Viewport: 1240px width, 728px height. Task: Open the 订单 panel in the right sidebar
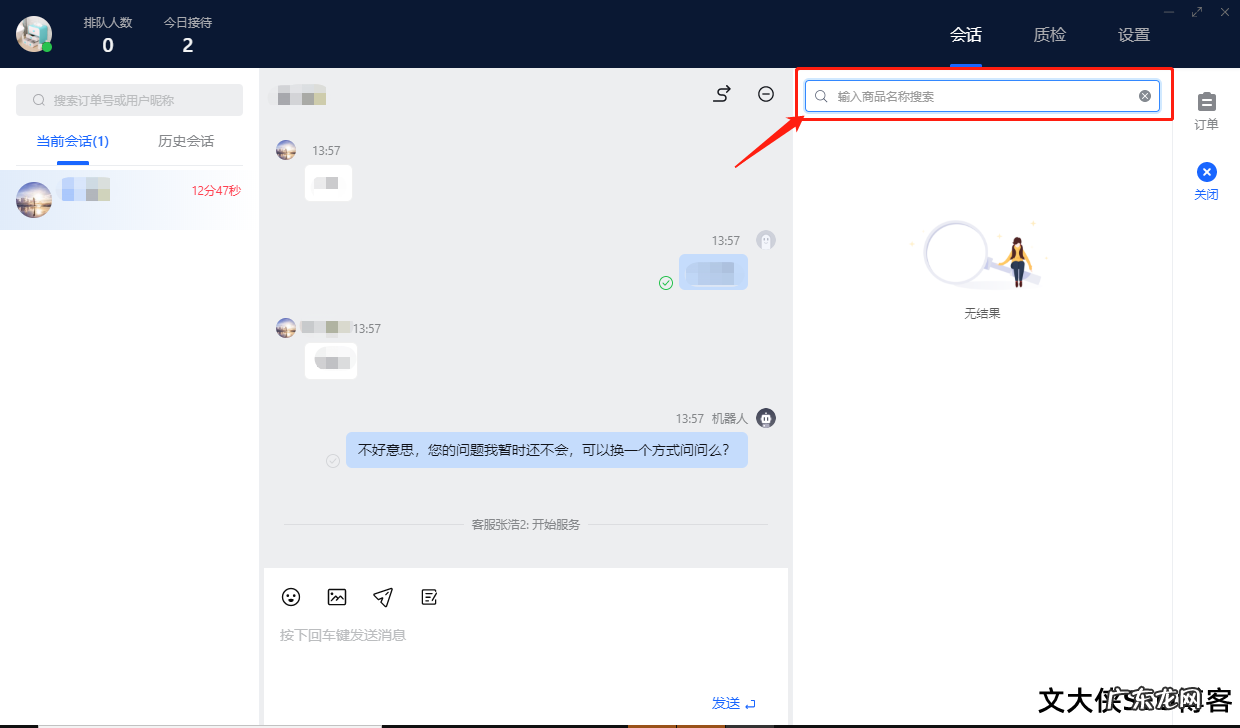point(1206,110)
